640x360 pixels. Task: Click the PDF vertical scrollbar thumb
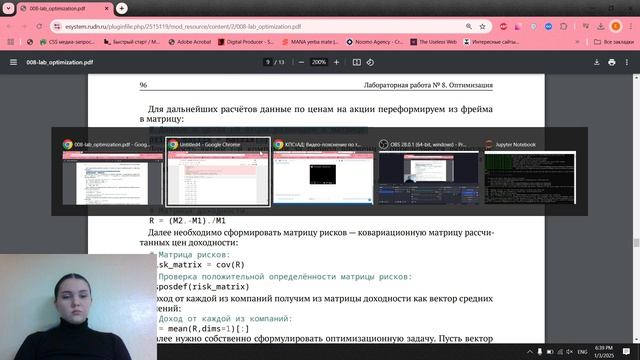(x=636, y=243)
